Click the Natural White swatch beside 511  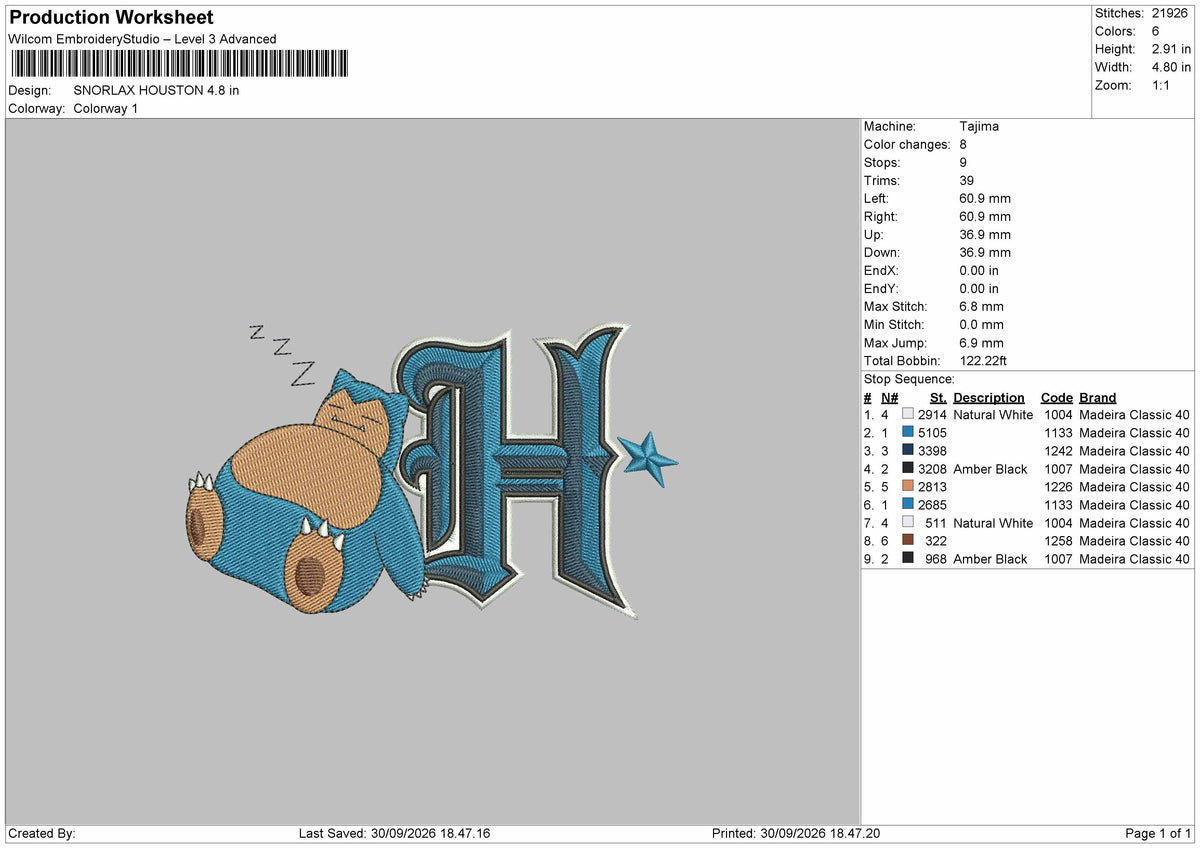click(908, 522)
